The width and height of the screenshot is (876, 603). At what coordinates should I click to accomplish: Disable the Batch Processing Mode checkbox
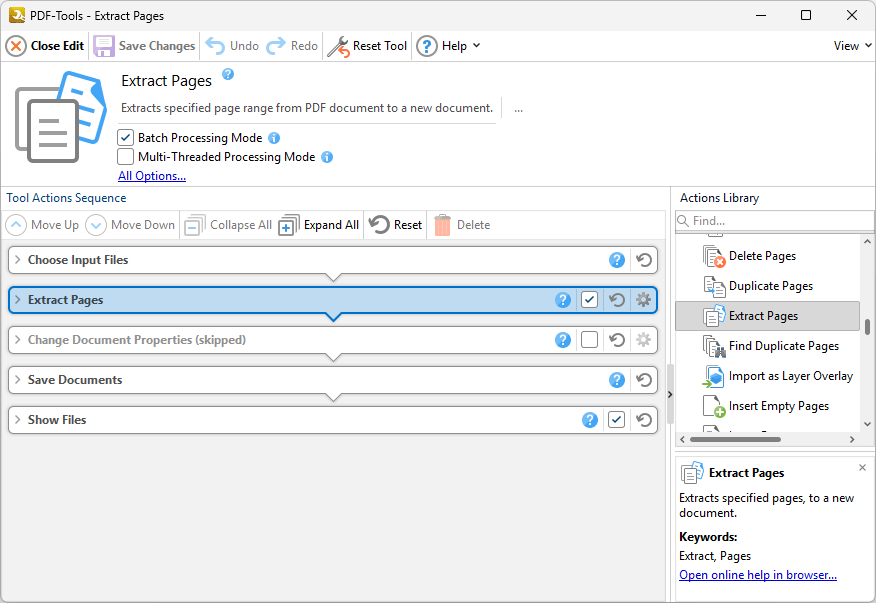pos(125,138)
